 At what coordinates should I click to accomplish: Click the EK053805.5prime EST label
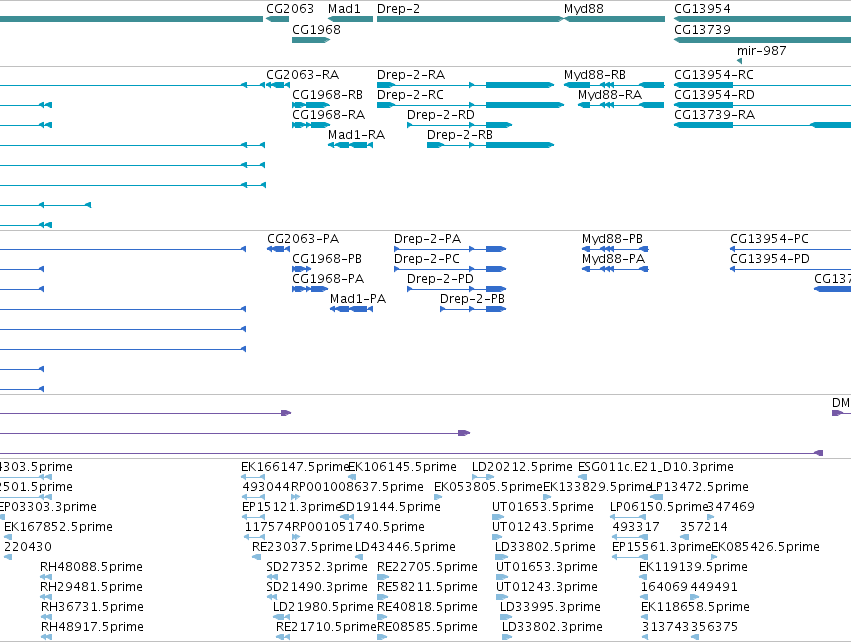coord(488,487)
